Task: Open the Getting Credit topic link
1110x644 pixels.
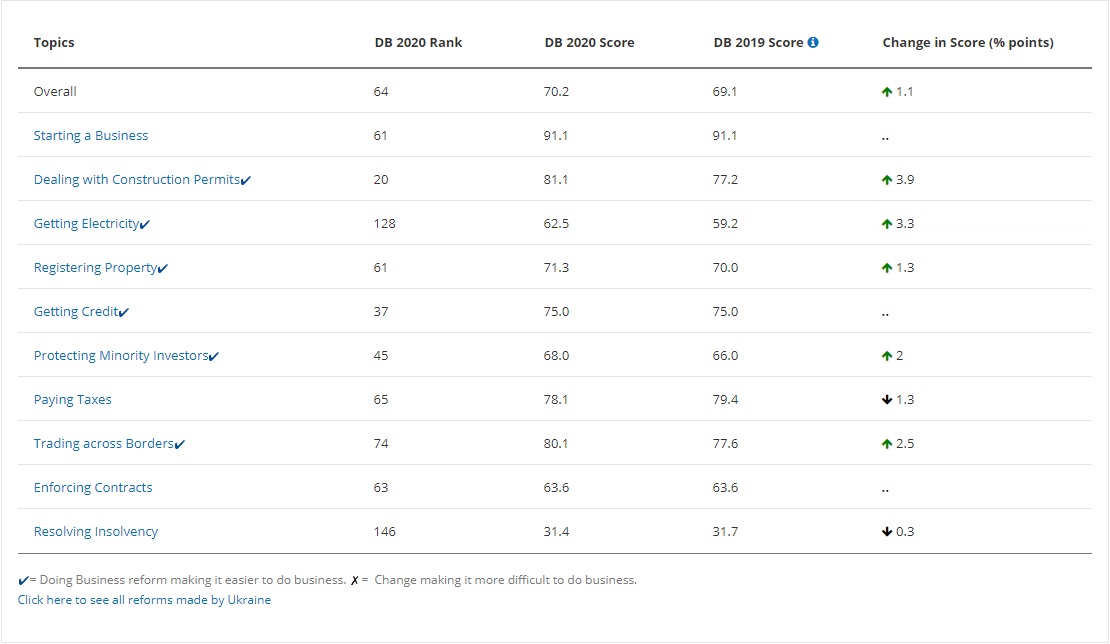Action: [x=75, y=312]
